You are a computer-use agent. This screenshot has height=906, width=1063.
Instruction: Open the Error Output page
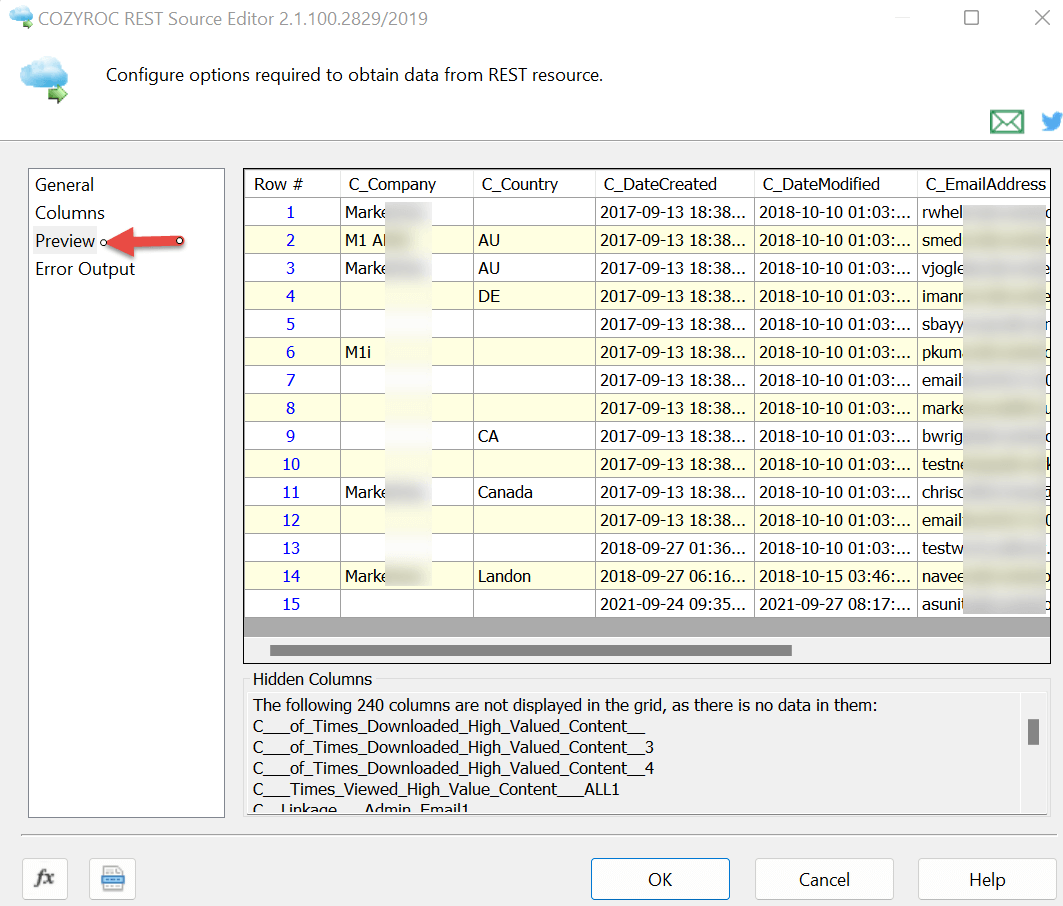(x=85, y=269)
